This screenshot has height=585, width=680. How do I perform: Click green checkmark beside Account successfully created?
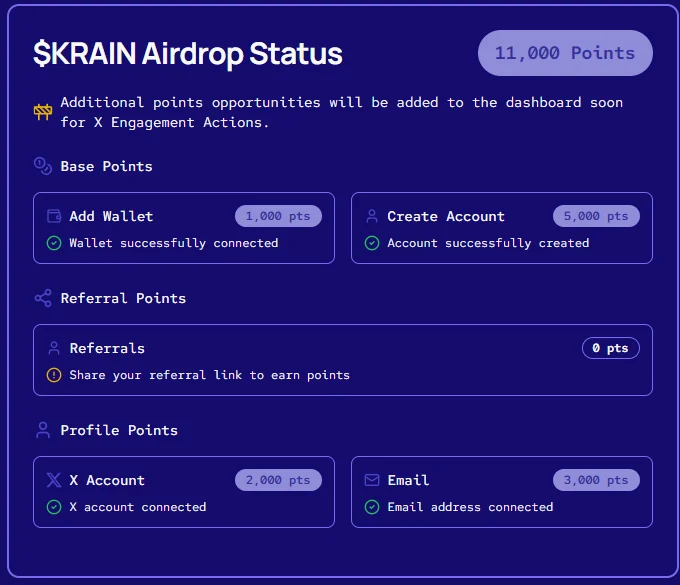pos(372,243)
